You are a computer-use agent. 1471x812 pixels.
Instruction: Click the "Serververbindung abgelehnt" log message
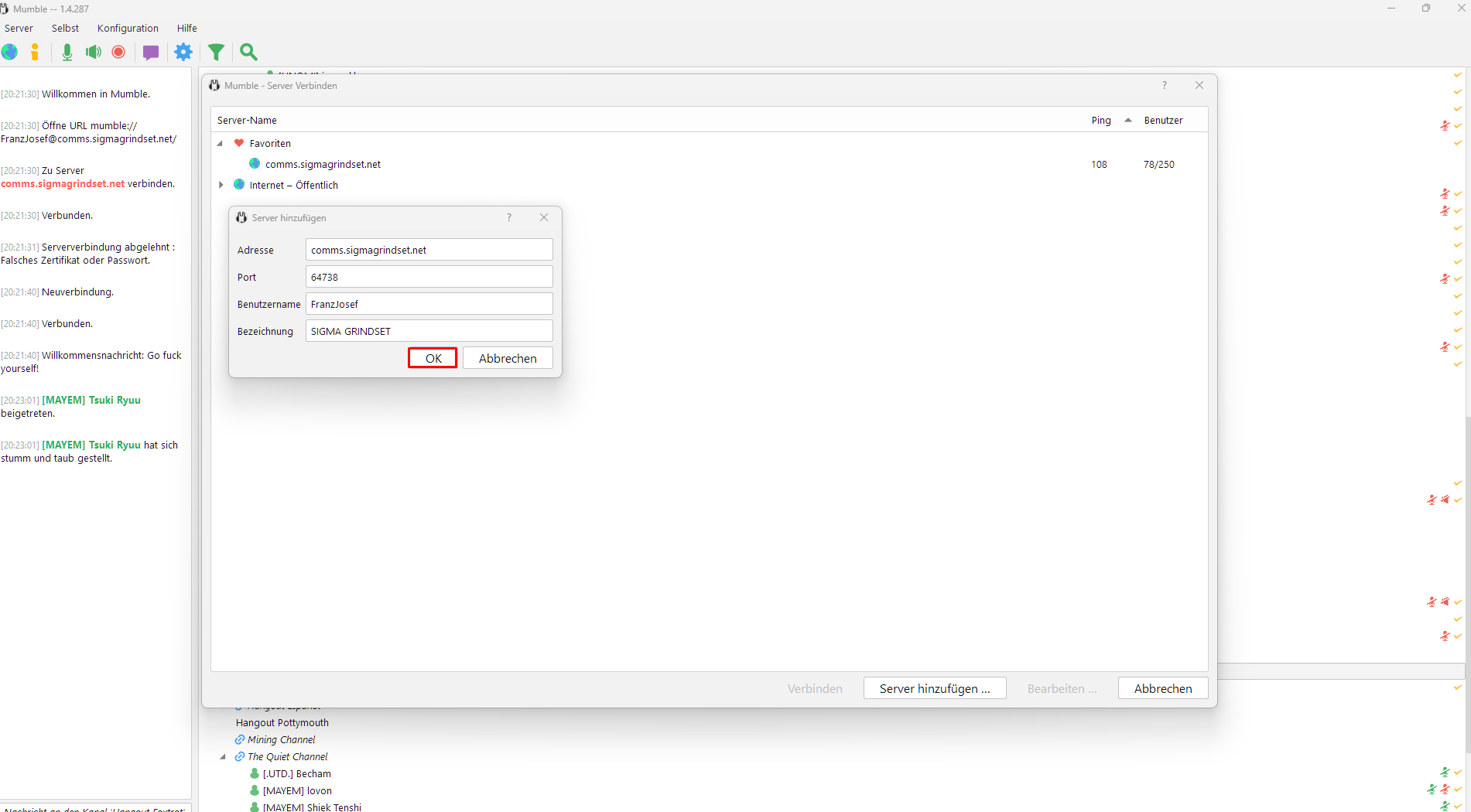pyautogui.click(x=87, y=254)
